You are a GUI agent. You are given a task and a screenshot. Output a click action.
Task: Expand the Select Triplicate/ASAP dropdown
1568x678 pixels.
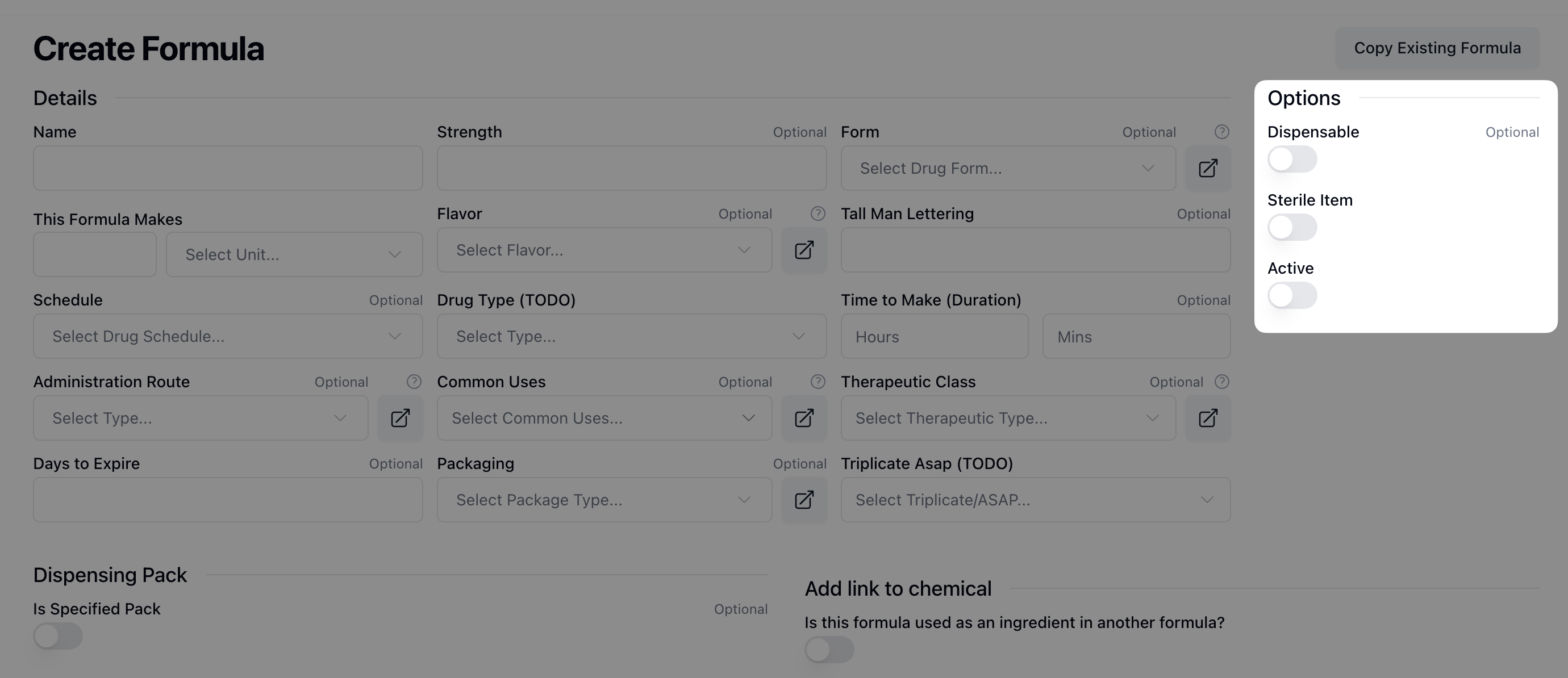tap(1035, 500)
